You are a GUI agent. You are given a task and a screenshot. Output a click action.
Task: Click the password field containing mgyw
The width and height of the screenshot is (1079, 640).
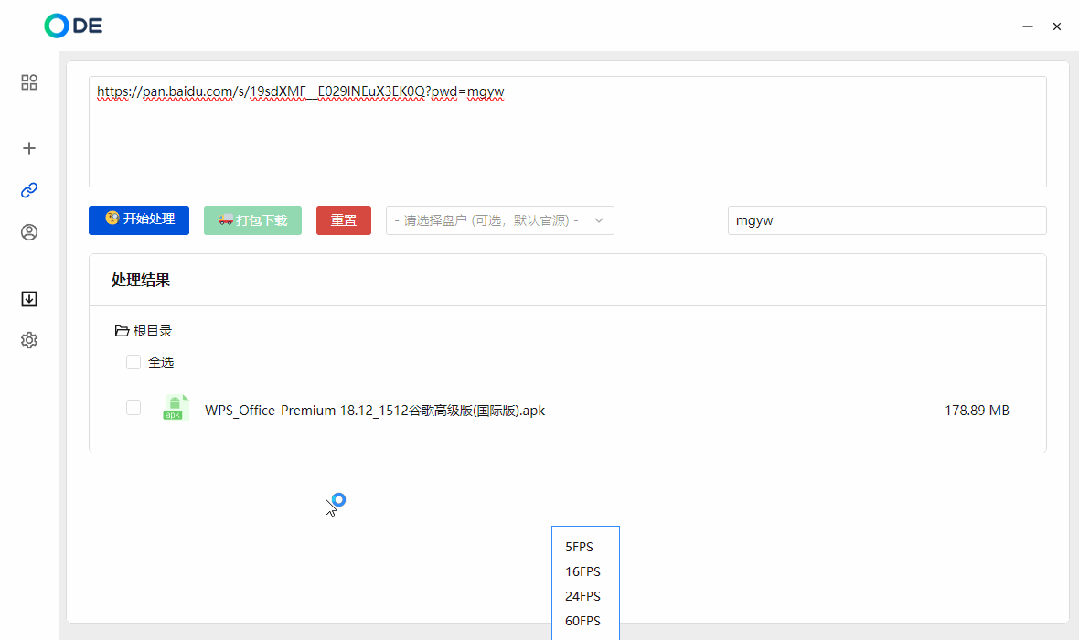[x=887, y=220]
